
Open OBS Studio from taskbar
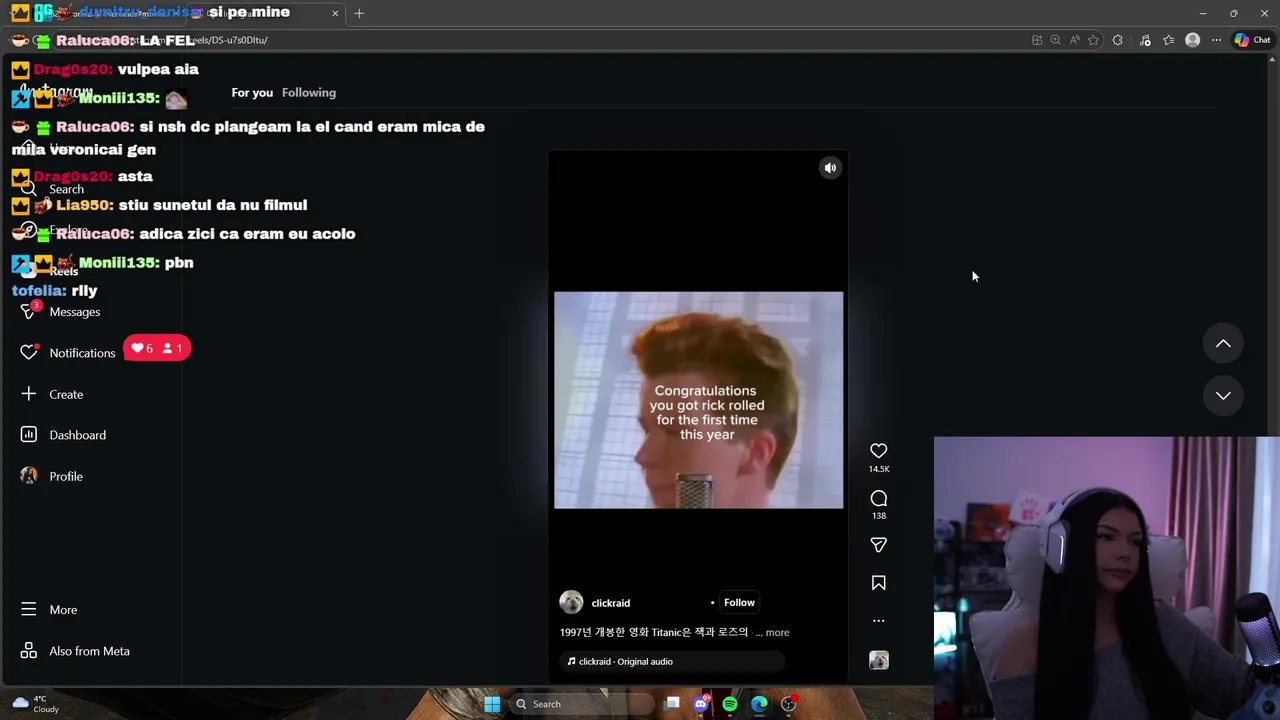tap(788, 704)
